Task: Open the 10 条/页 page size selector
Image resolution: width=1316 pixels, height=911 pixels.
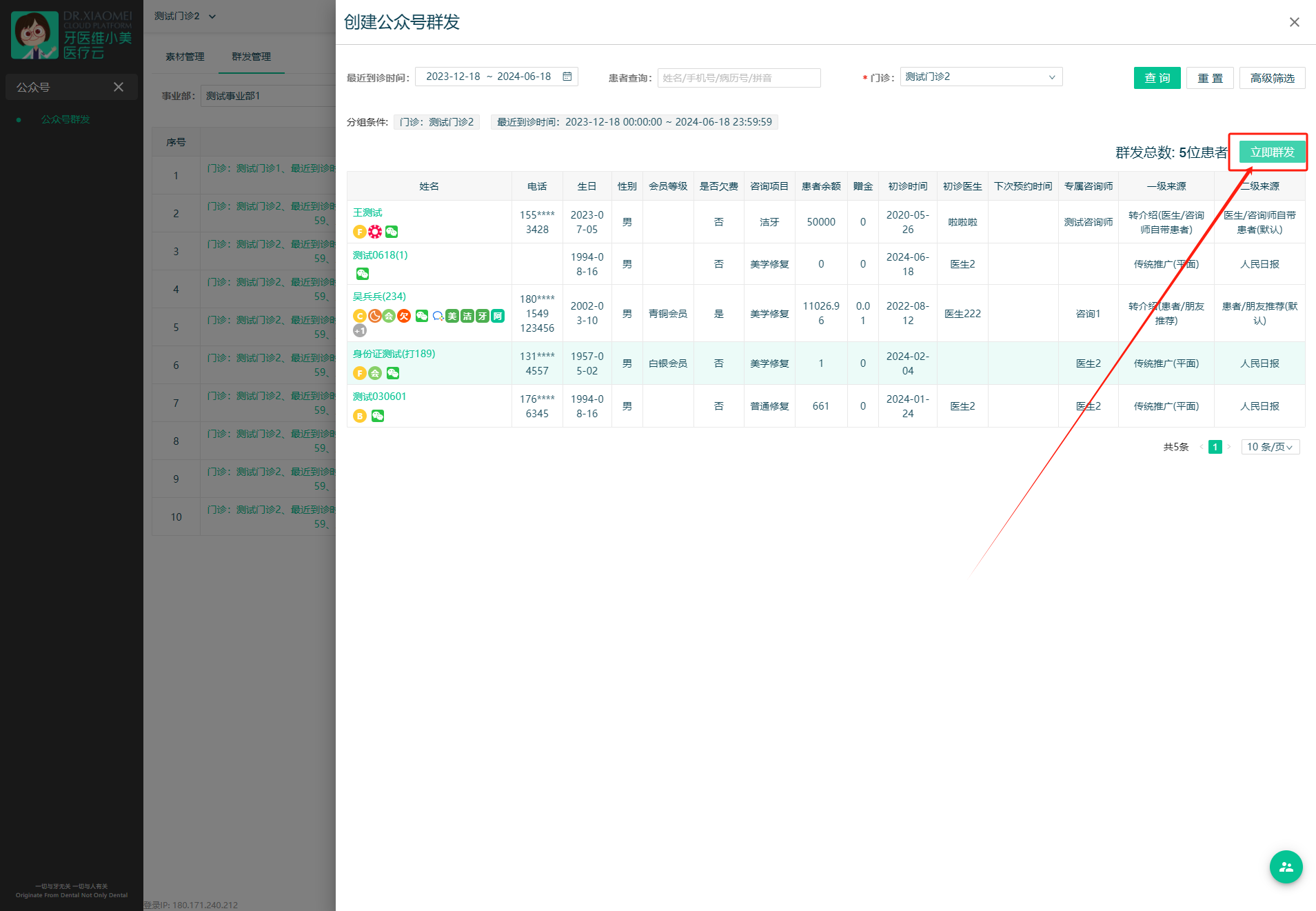Action: (1270, 447)
